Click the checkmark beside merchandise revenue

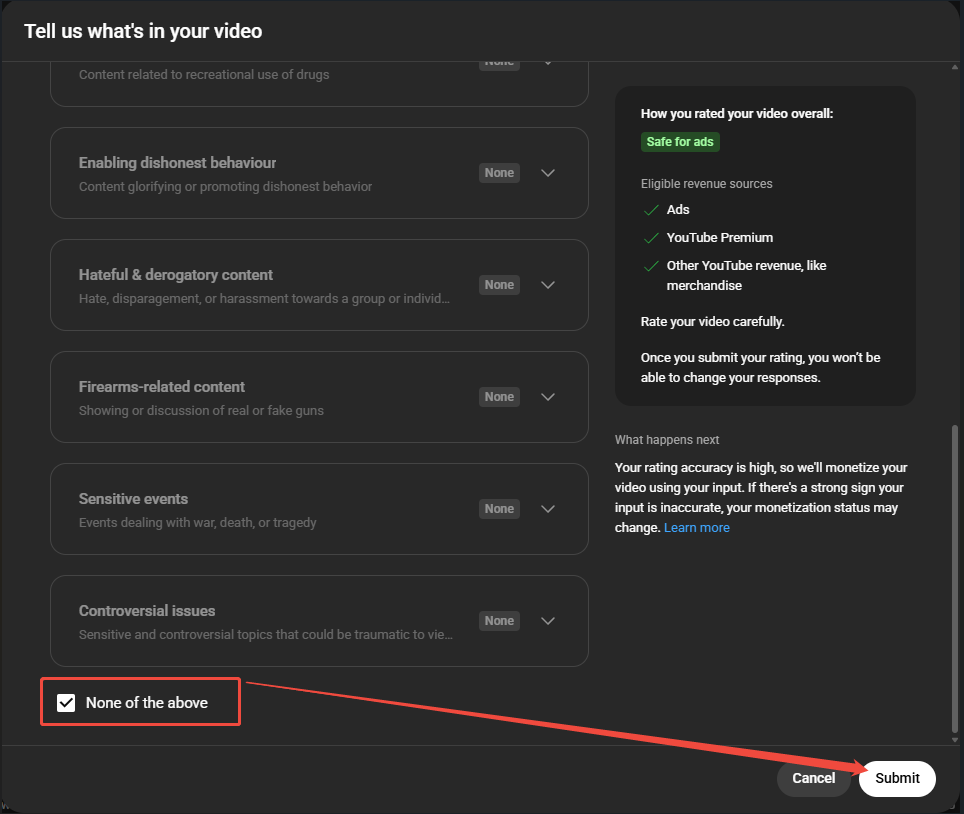tap(651, 265)
